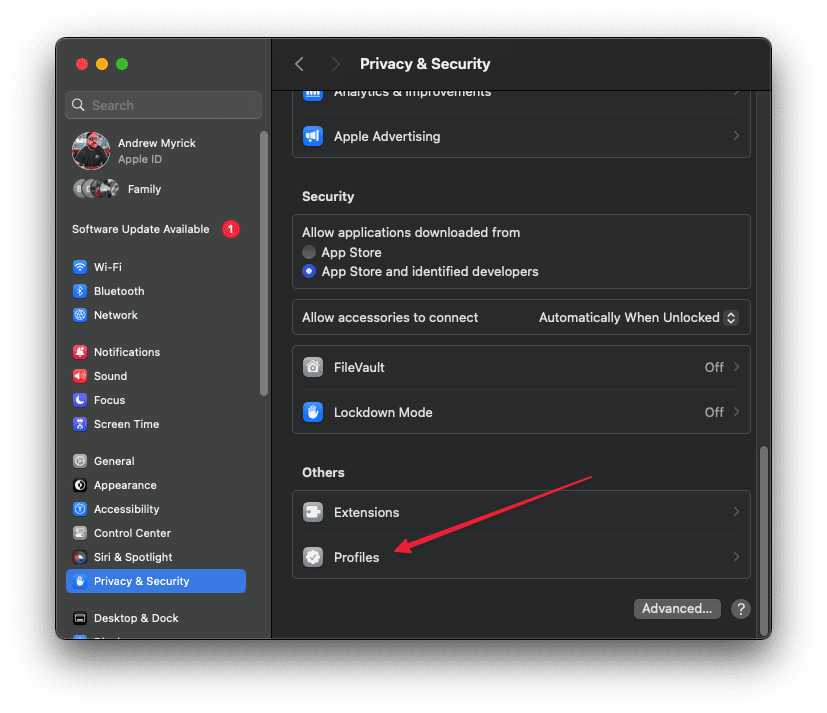Click the Lockdown Mode hand icon
Viewport: 827px width, 713px height.
pyautogui.click(x=313, y=412)
